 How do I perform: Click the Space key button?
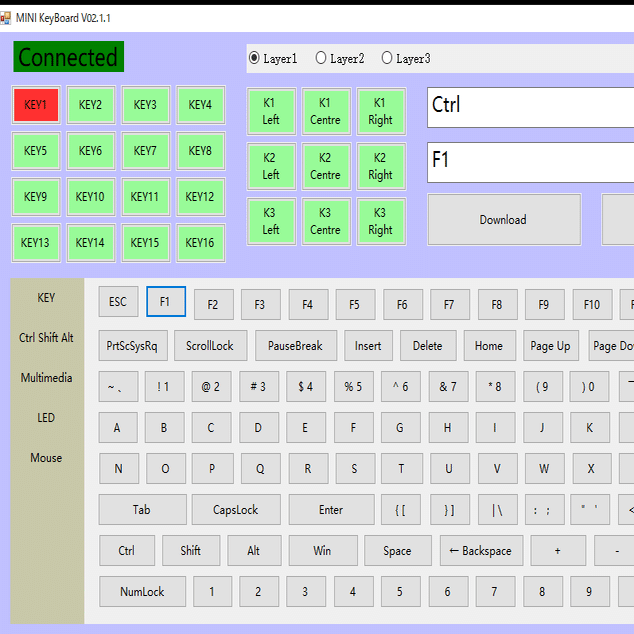pyautogui.click(x=398, y=550)
